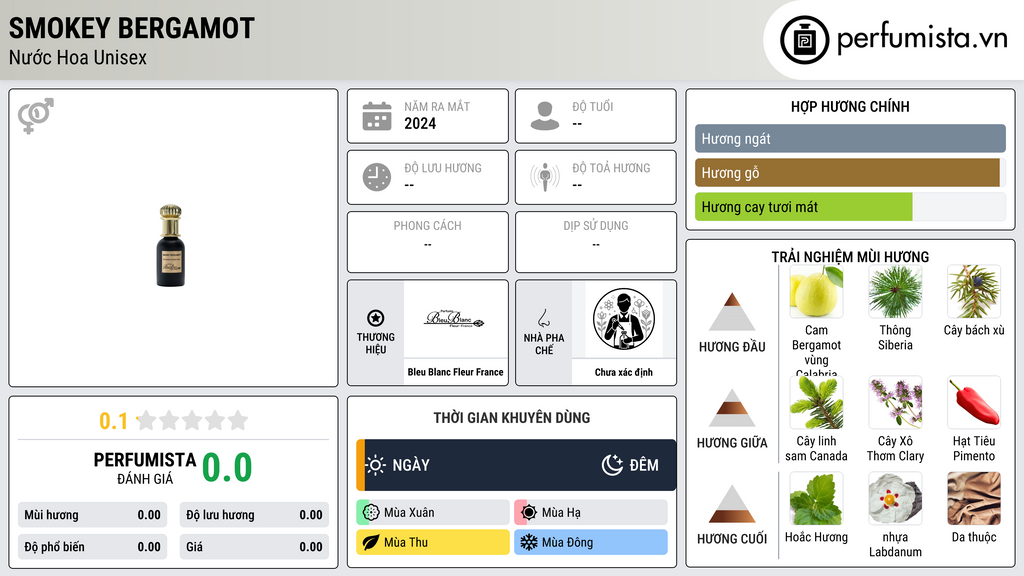Click the Hương đầu pyramid icon
This screenshot has width=1024, height=576.
(732, 312)
